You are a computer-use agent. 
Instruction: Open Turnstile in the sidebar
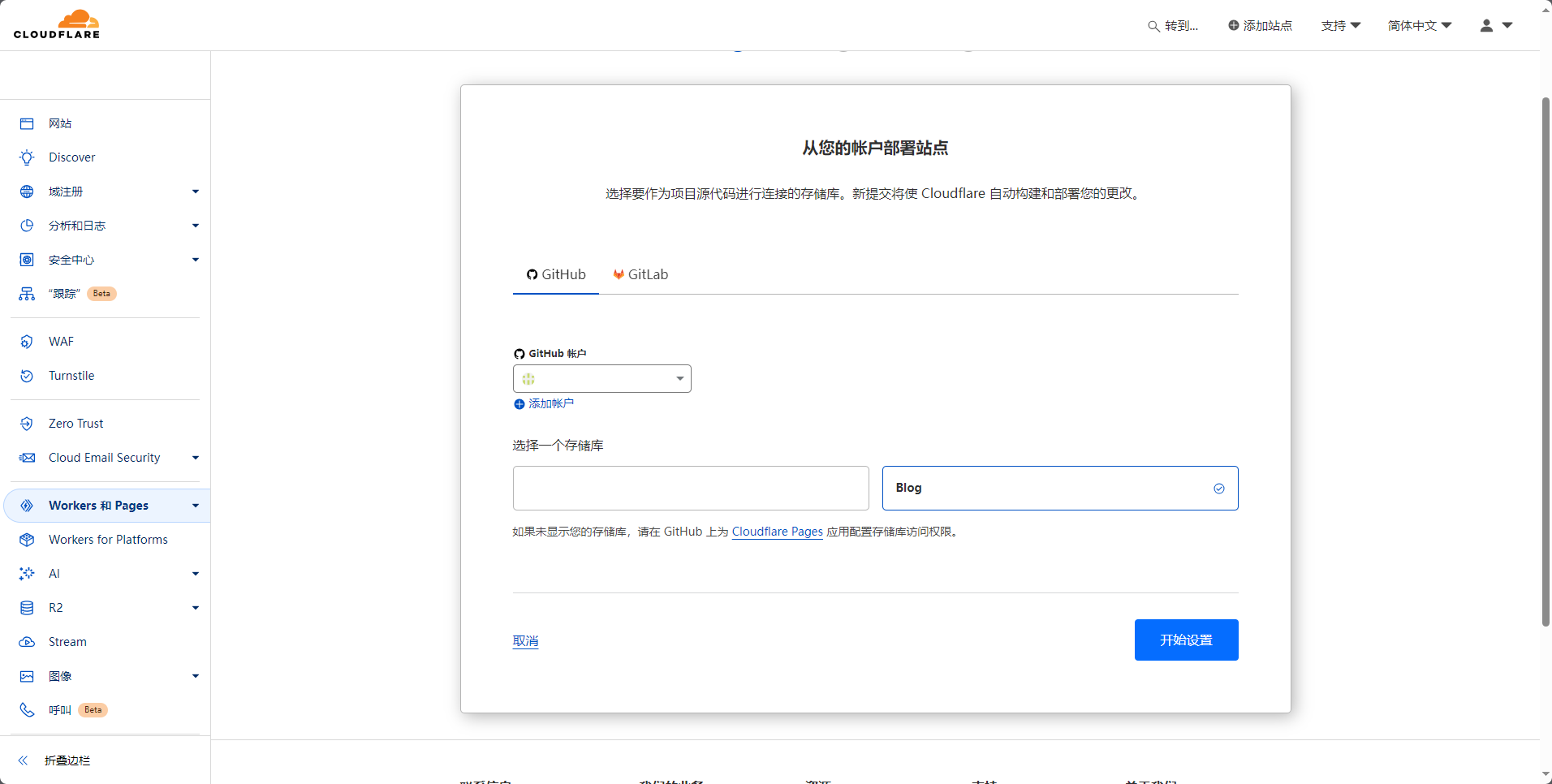pyautogui.click(x=71, y=376)
